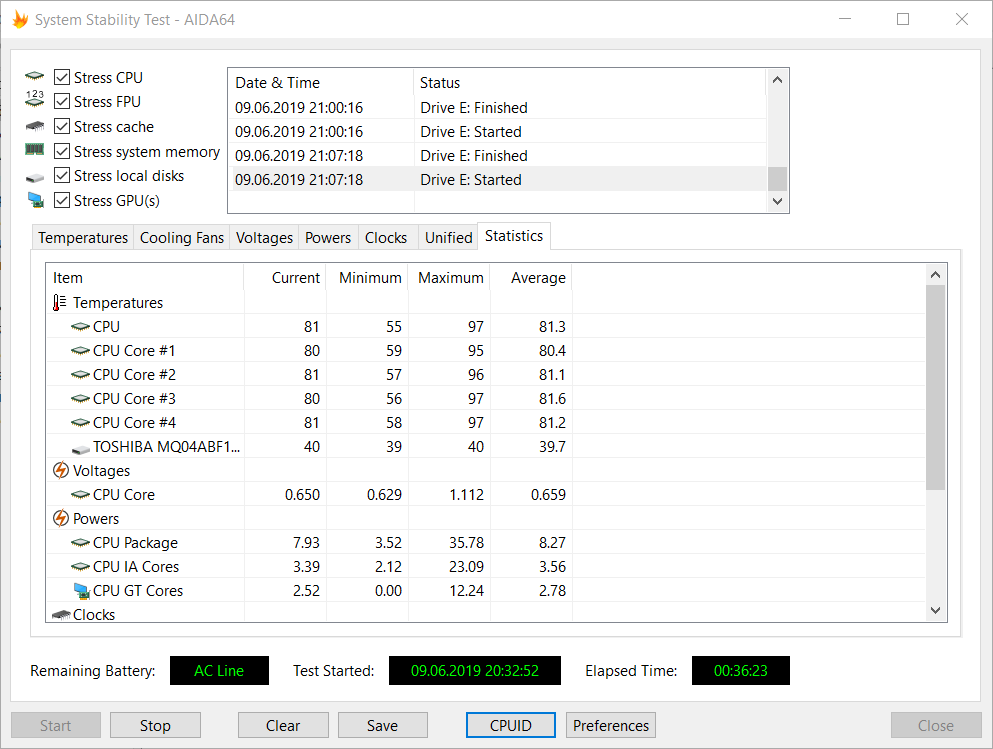
Task: Click the chip icon in the CPU temperature row
Action: tap(80, 327)
